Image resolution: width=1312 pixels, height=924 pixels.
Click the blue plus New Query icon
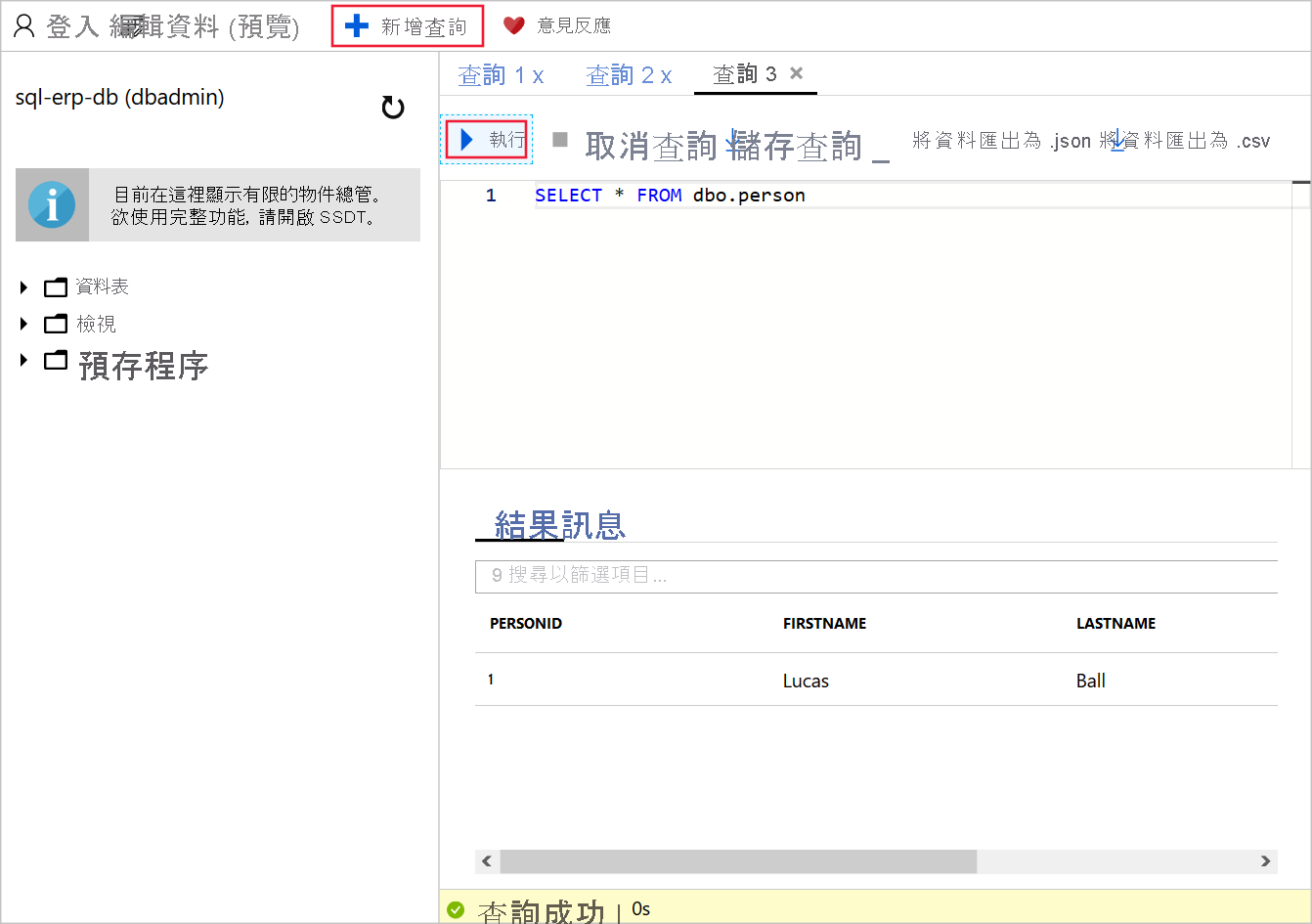coord(357,26)
